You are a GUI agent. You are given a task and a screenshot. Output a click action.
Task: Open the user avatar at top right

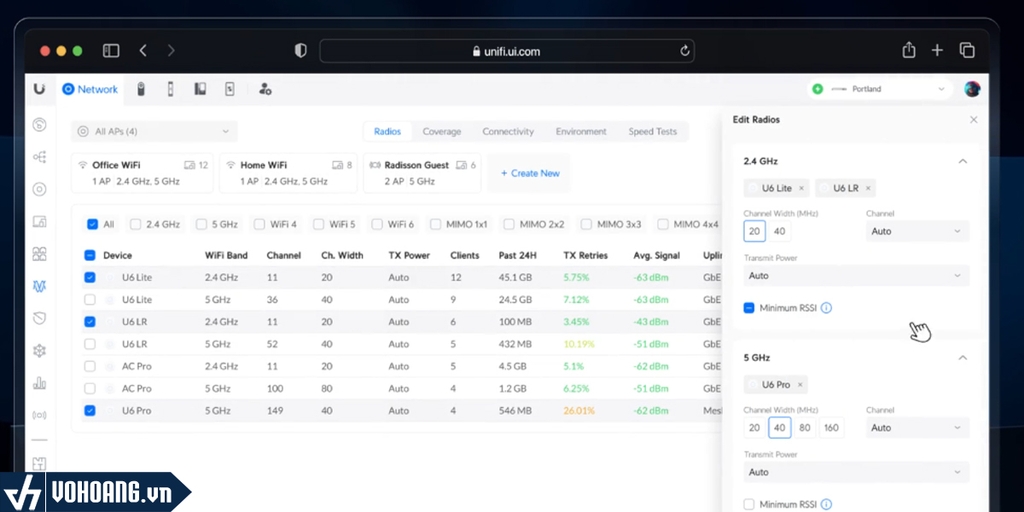[972, 89]
